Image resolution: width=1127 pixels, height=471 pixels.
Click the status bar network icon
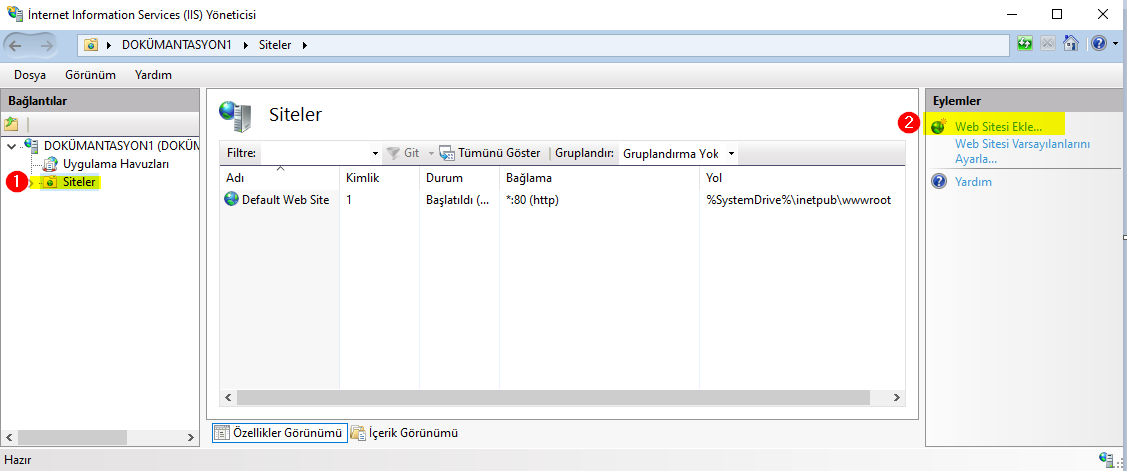(1107, 459)
